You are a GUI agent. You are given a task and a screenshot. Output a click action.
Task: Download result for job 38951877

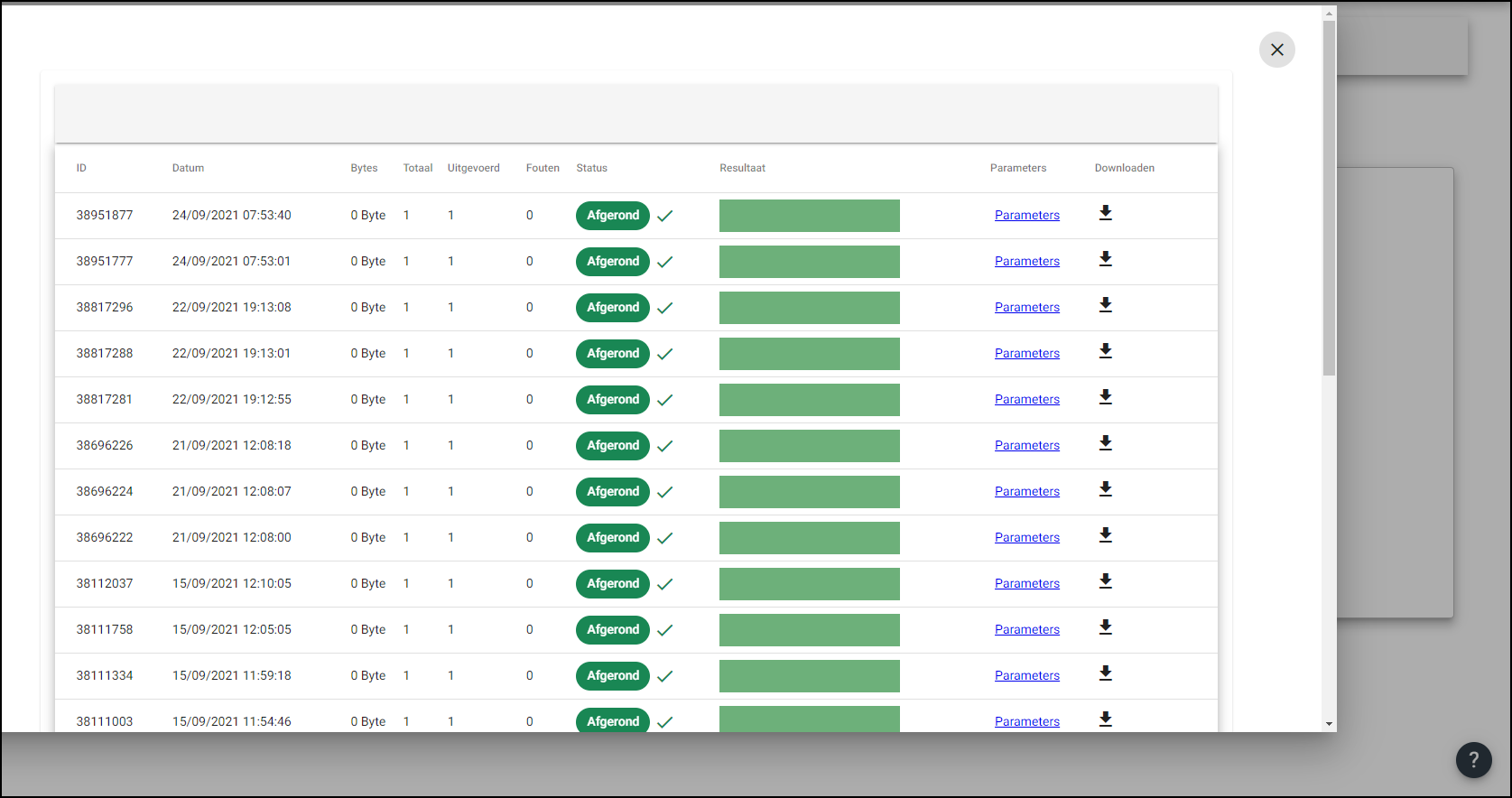point(1105,213)
